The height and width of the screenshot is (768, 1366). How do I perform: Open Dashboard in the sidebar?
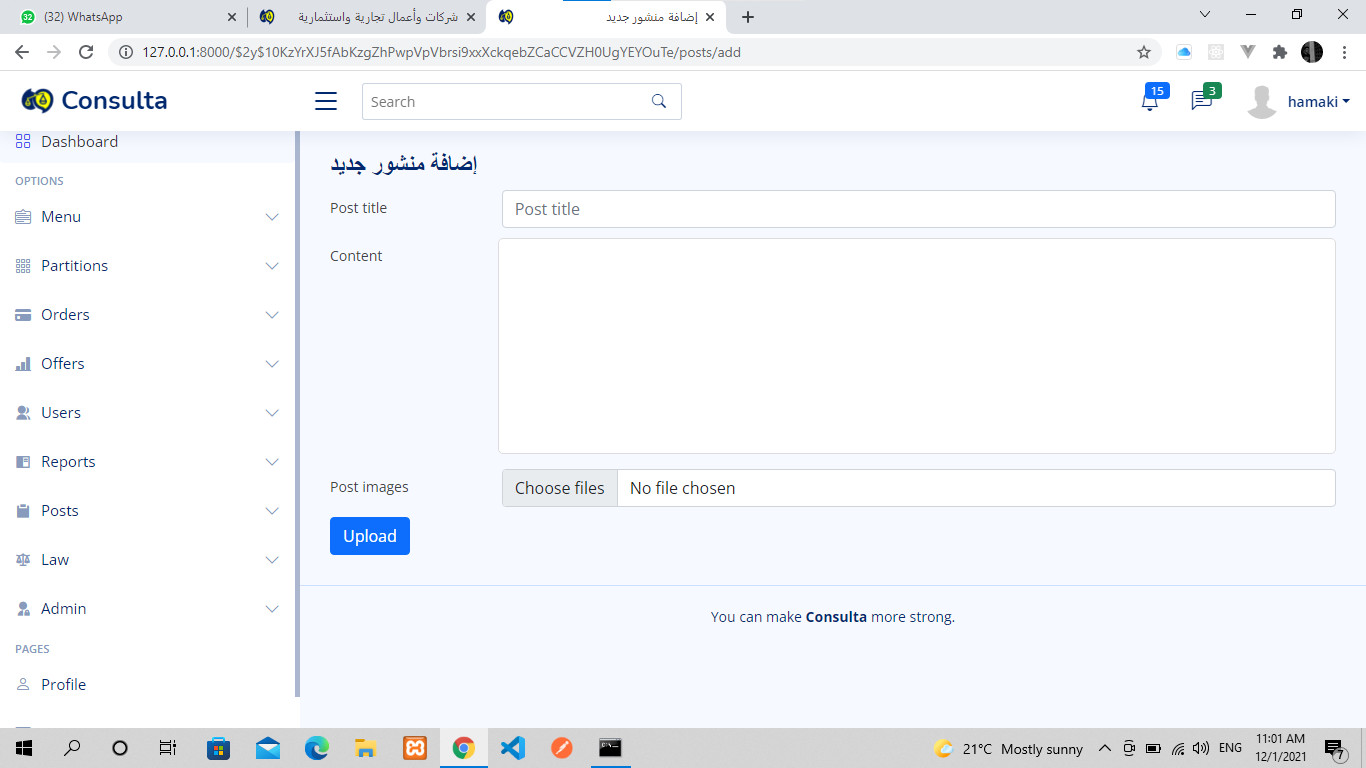[x=148, y=142]
